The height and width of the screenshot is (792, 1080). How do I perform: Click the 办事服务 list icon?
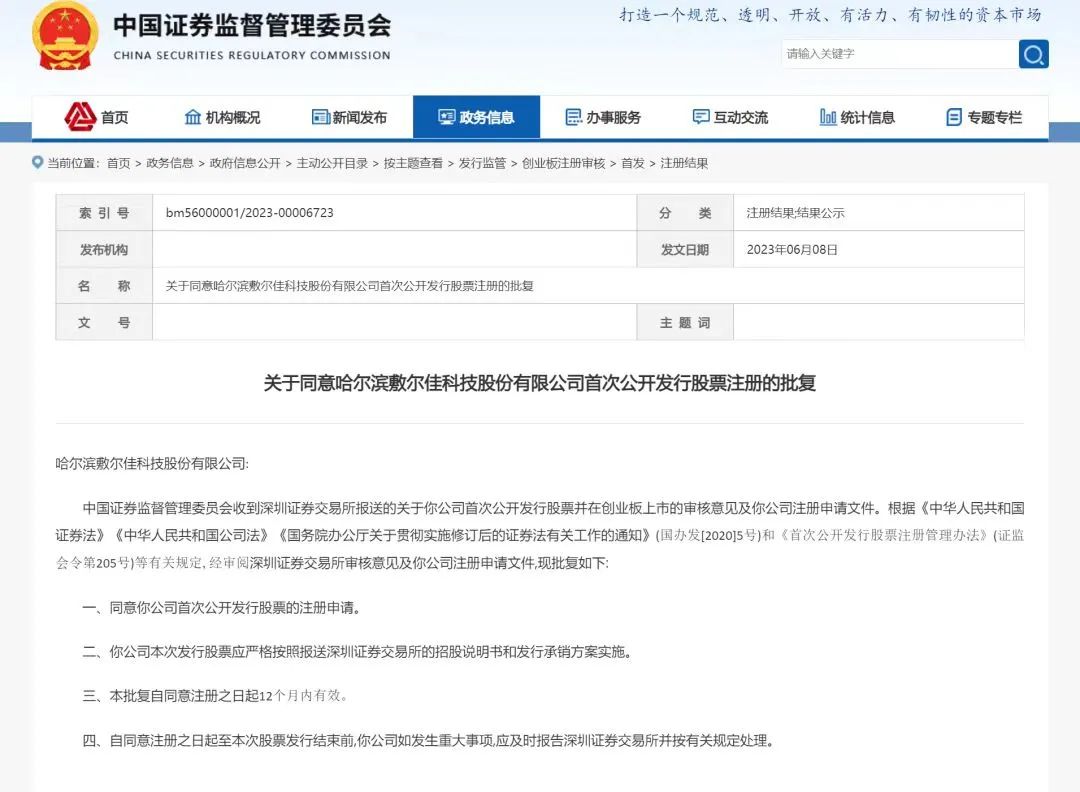pos(574,116)
